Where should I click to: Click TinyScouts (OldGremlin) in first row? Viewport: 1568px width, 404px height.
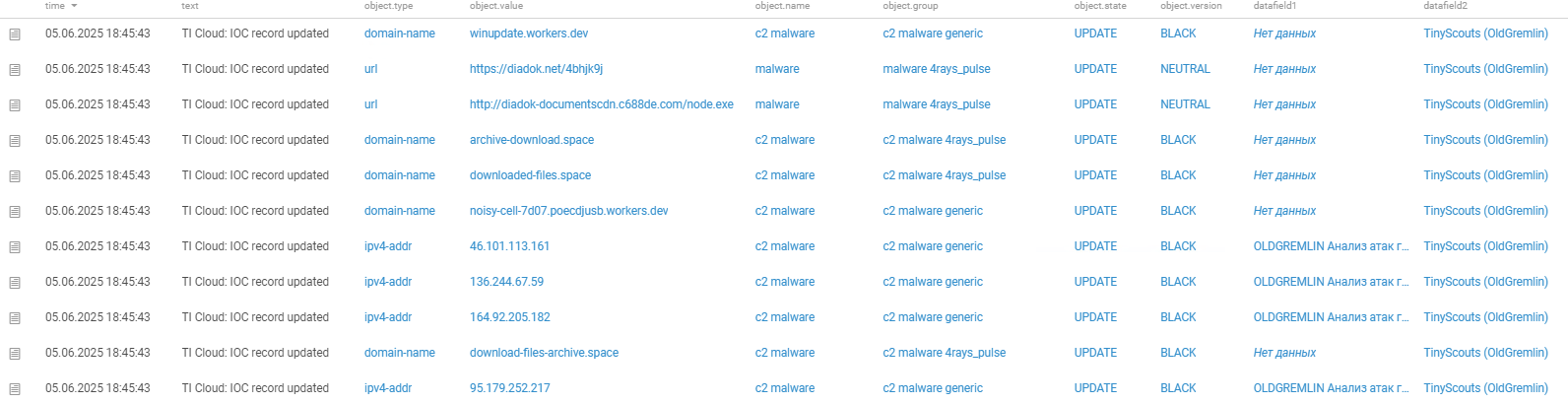click(x=1485, y=34)
